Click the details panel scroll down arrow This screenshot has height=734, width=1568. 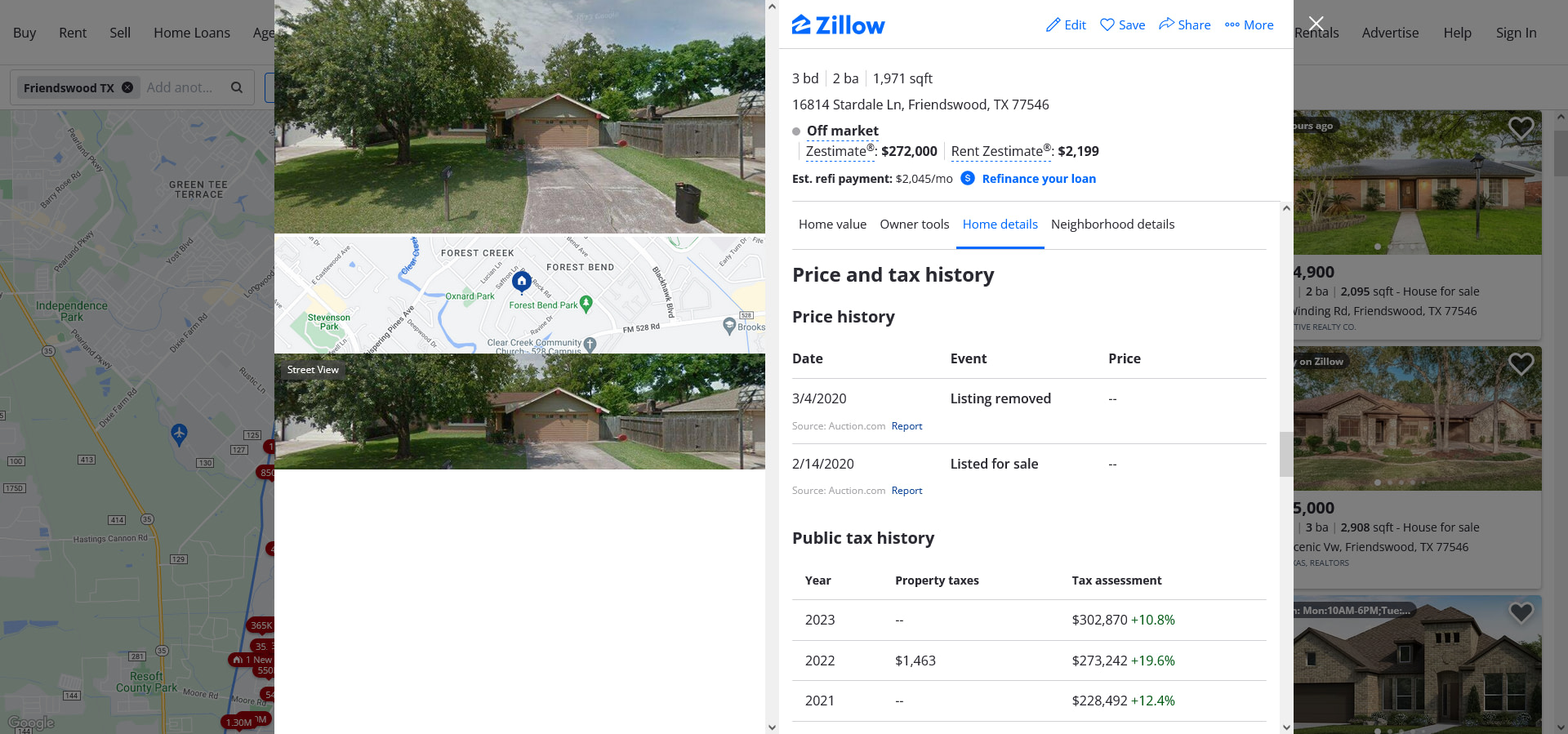(1286, 727)
